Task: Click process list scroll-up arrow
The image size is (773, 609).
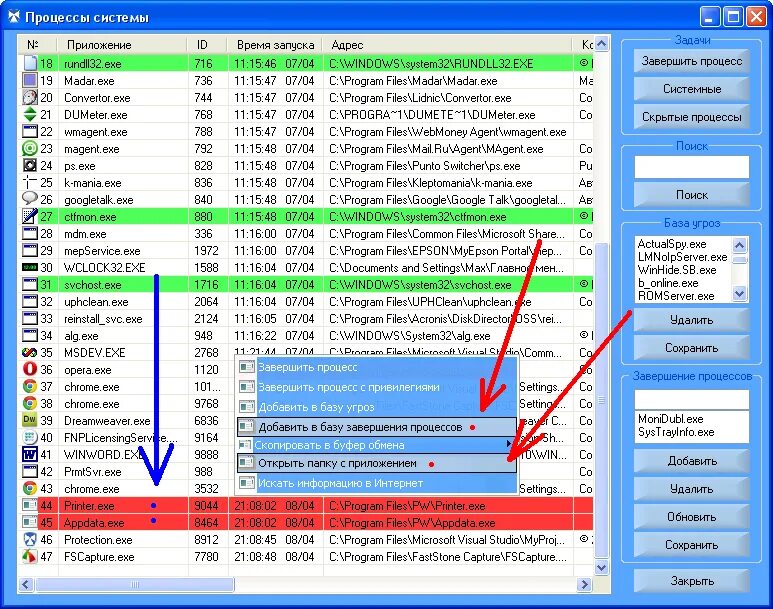Action: (x=601, y=44)
